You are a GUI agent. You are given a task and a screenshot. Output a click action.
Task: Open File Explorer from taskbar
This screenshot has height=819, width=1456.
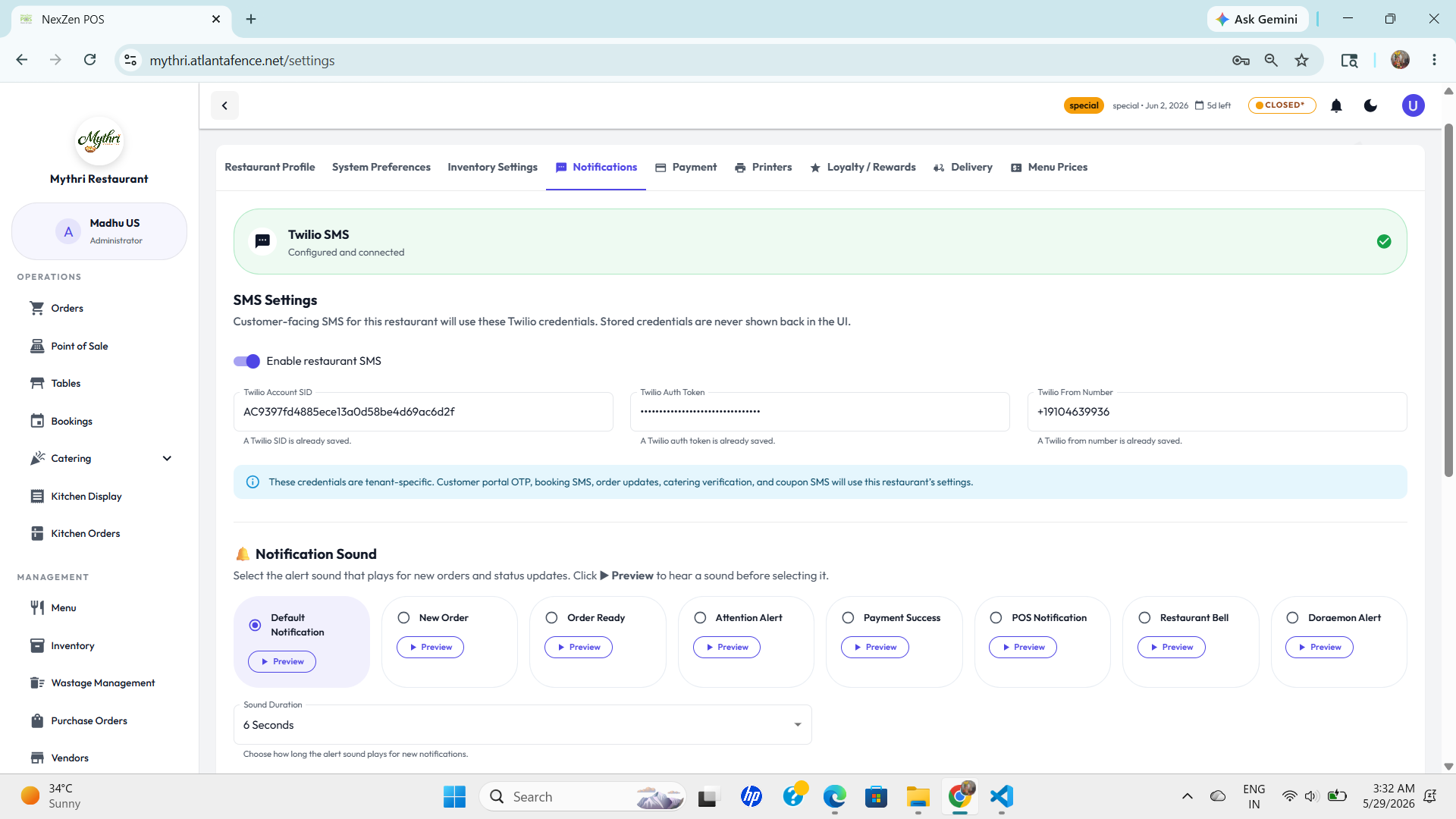click(x=918, y=796)
